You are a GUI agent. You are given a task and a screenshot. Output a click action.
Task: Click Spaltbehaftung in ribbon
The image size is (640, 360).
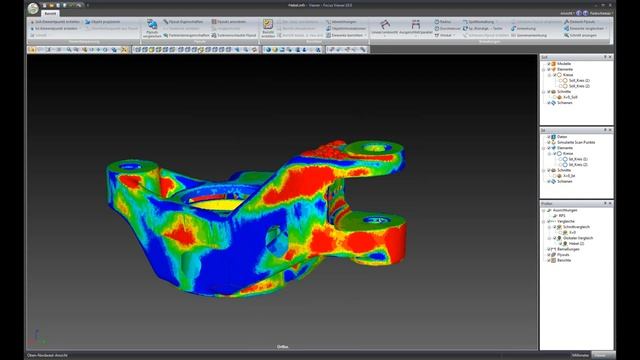[x=478, y=22]
